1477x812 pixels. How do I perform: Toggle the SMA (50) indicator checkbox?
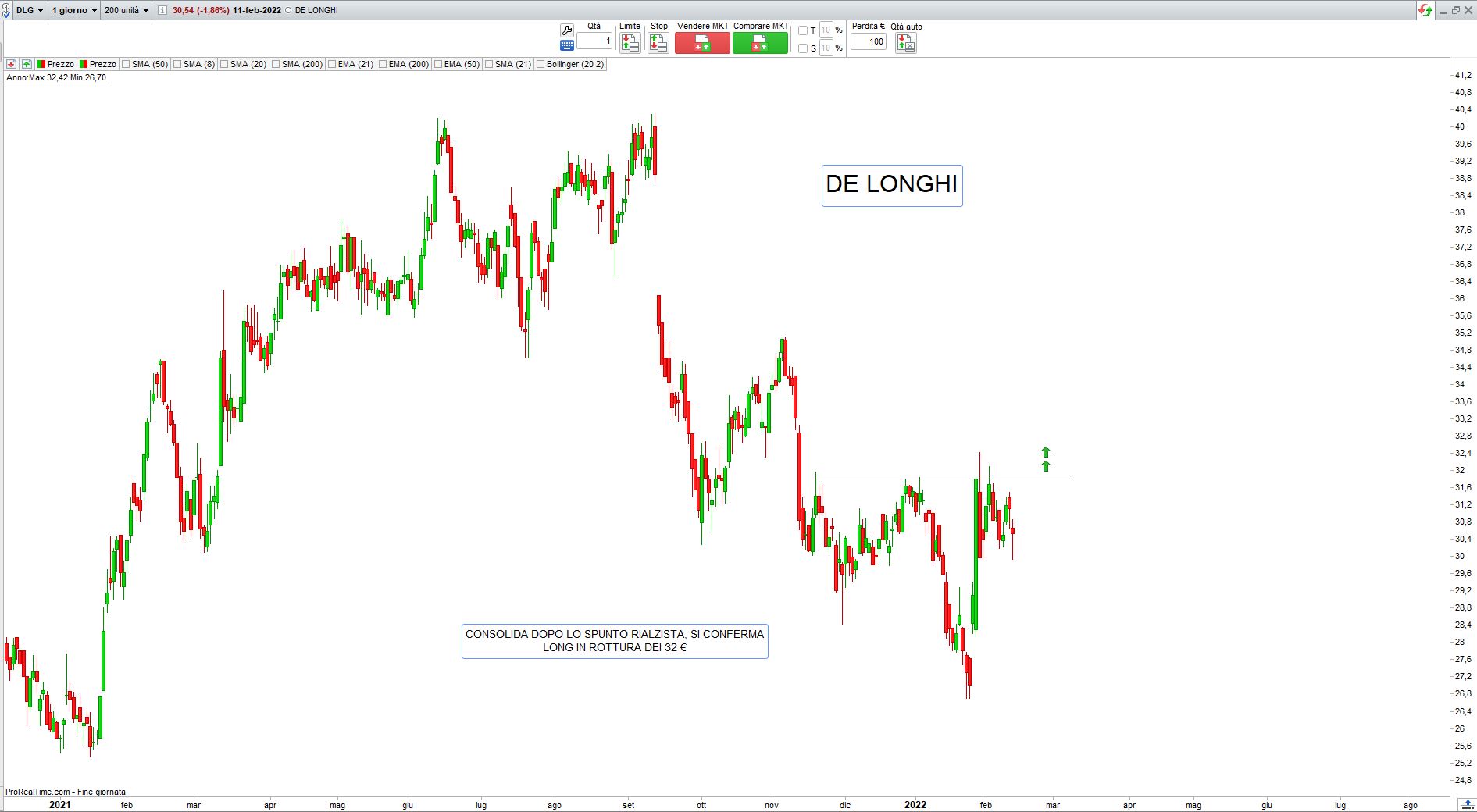click(126, 64)
